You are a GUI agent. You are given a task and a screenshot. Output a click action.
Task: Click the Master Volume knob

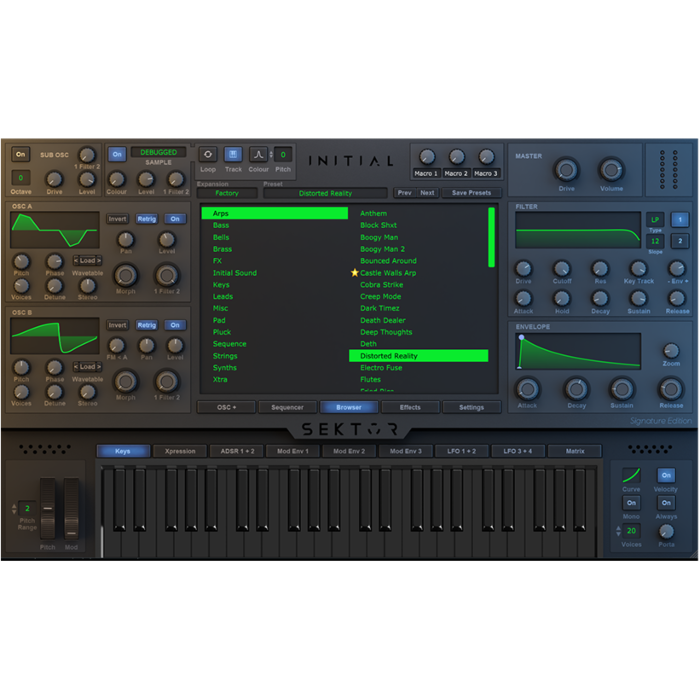[x=611, y=170]
